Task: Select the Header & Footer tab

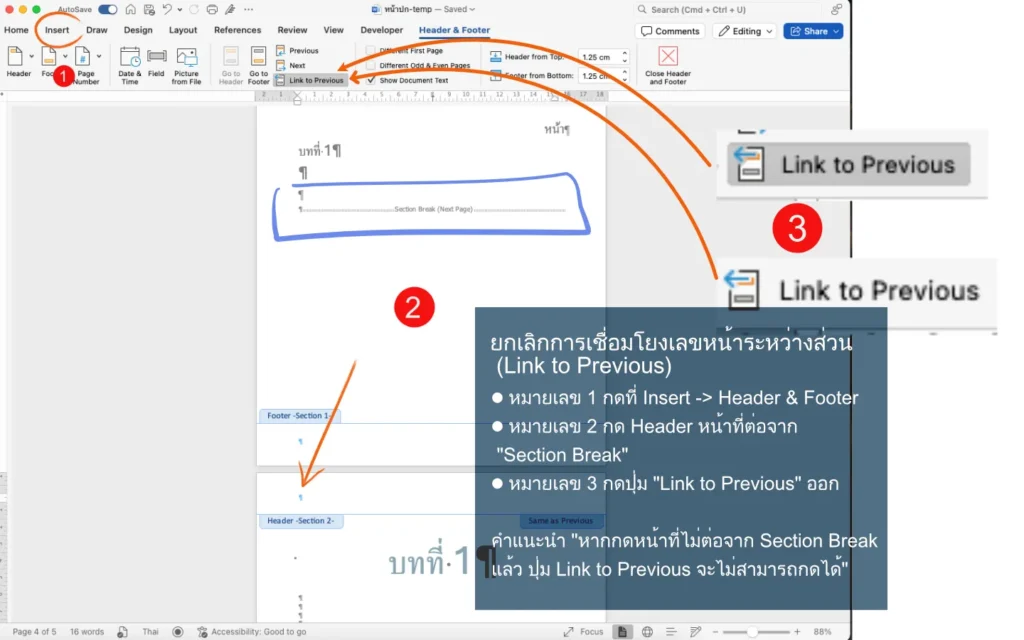Action: point(455,30)
